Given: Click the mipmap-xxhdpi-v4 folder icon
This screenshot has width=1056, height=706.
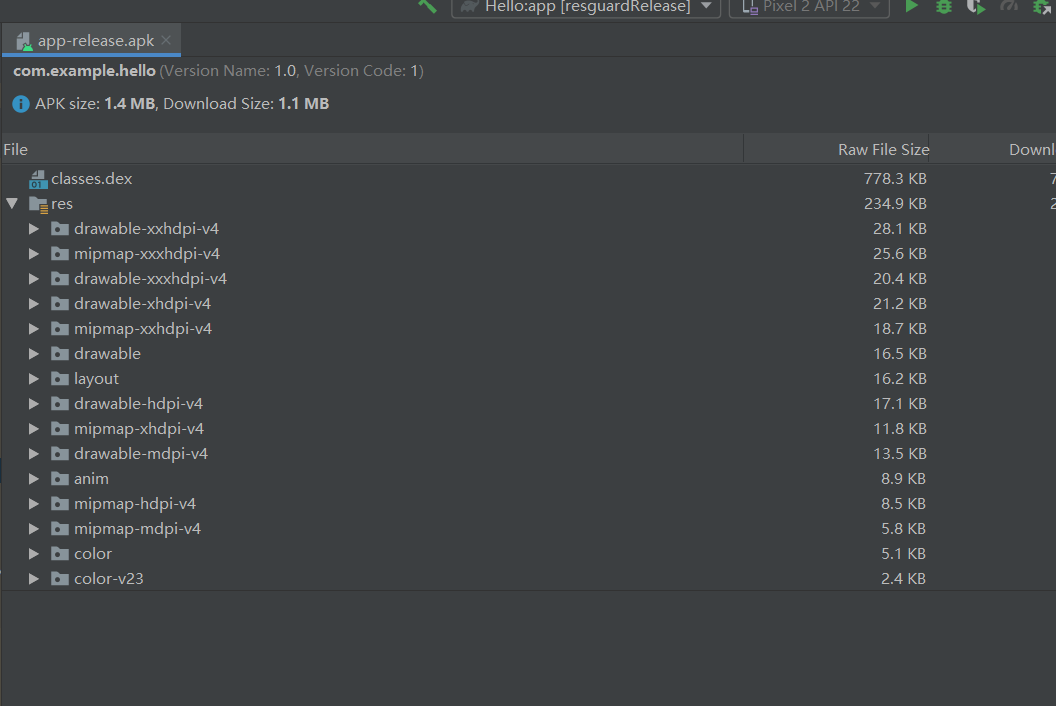Looking at the screenshot, I should coord(60,329).
